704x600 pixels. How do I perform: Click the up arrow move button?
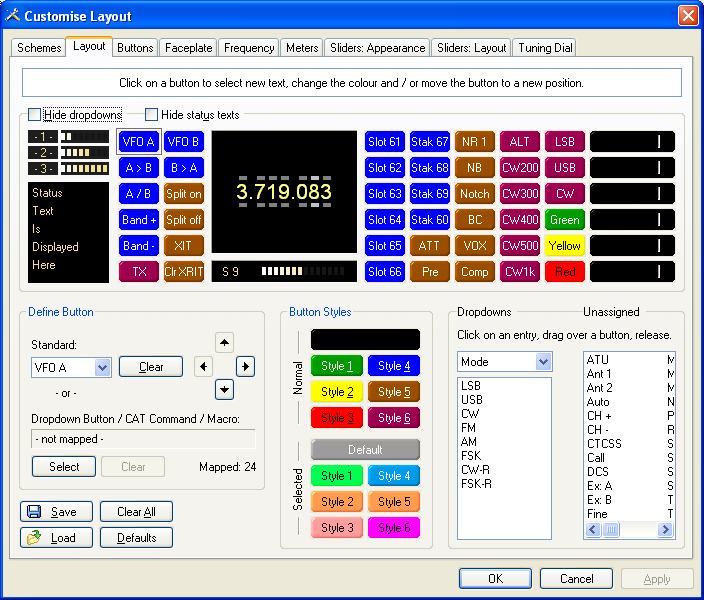[x=224, y=343]
